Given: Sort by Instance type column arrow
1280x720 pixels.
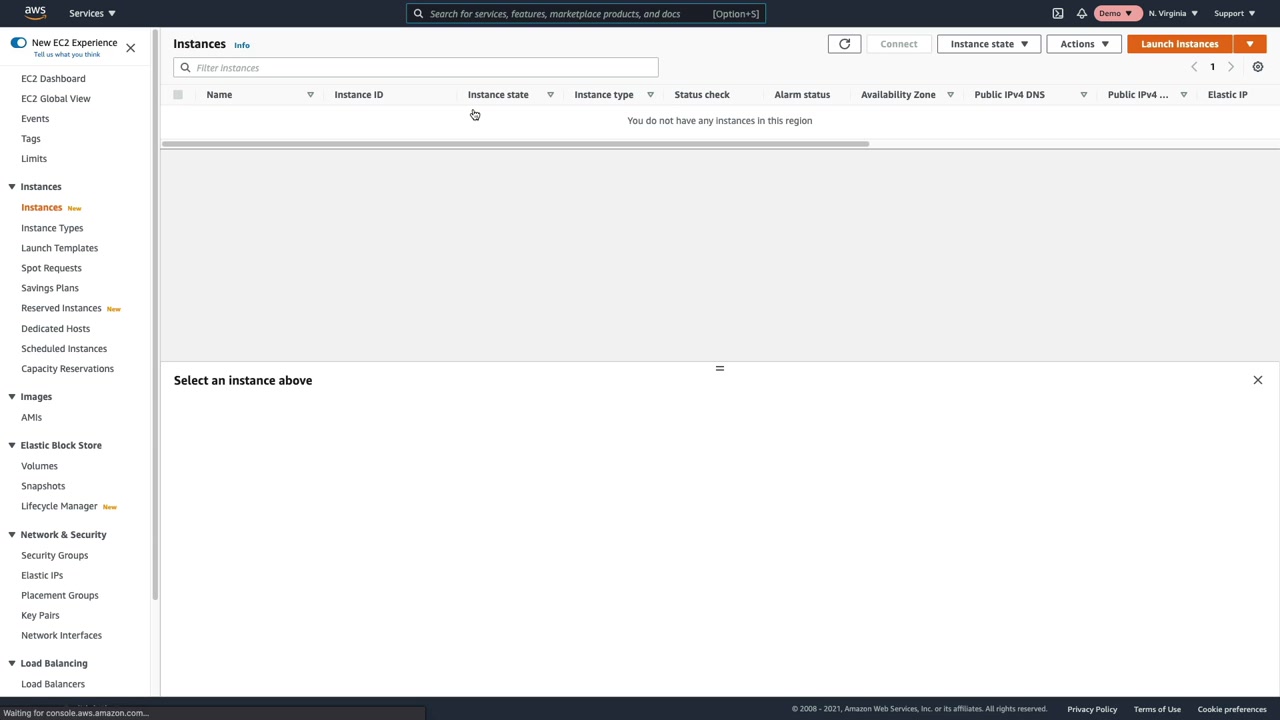Looking at the screenshot, I should (650, 95).
